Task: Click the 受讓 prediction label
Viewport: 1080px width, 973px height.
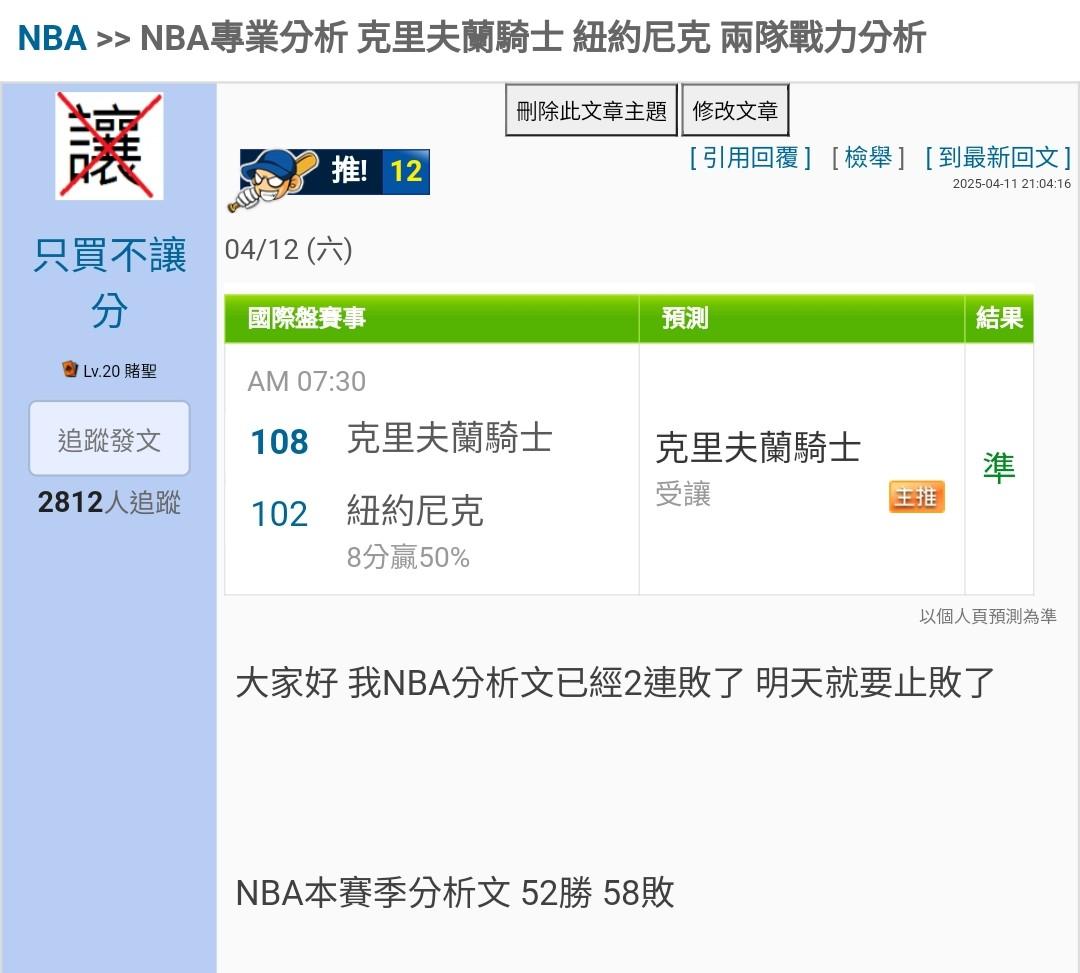Action: point(683,494)
